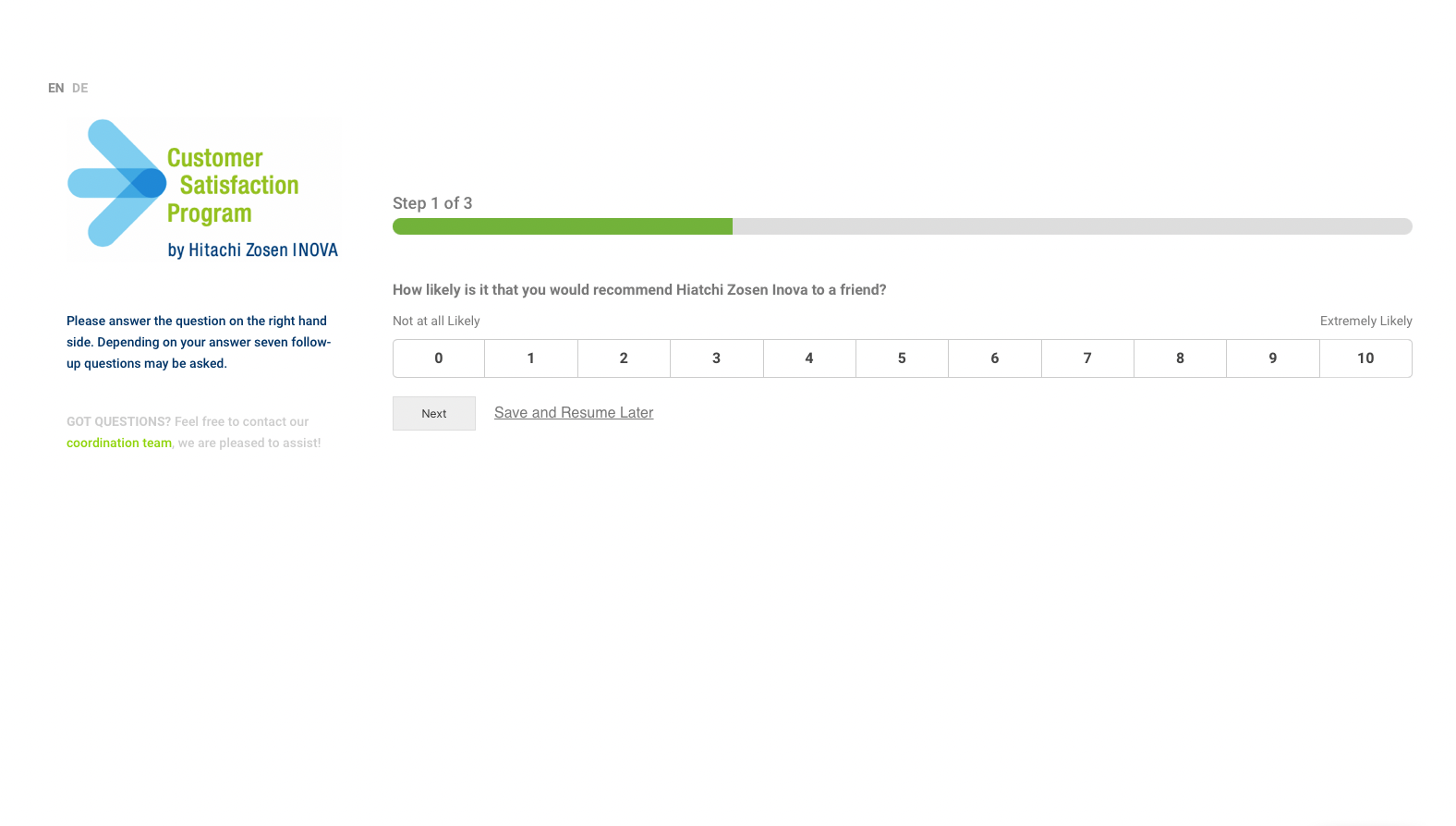Switch survey language to EN

point(55,88)
